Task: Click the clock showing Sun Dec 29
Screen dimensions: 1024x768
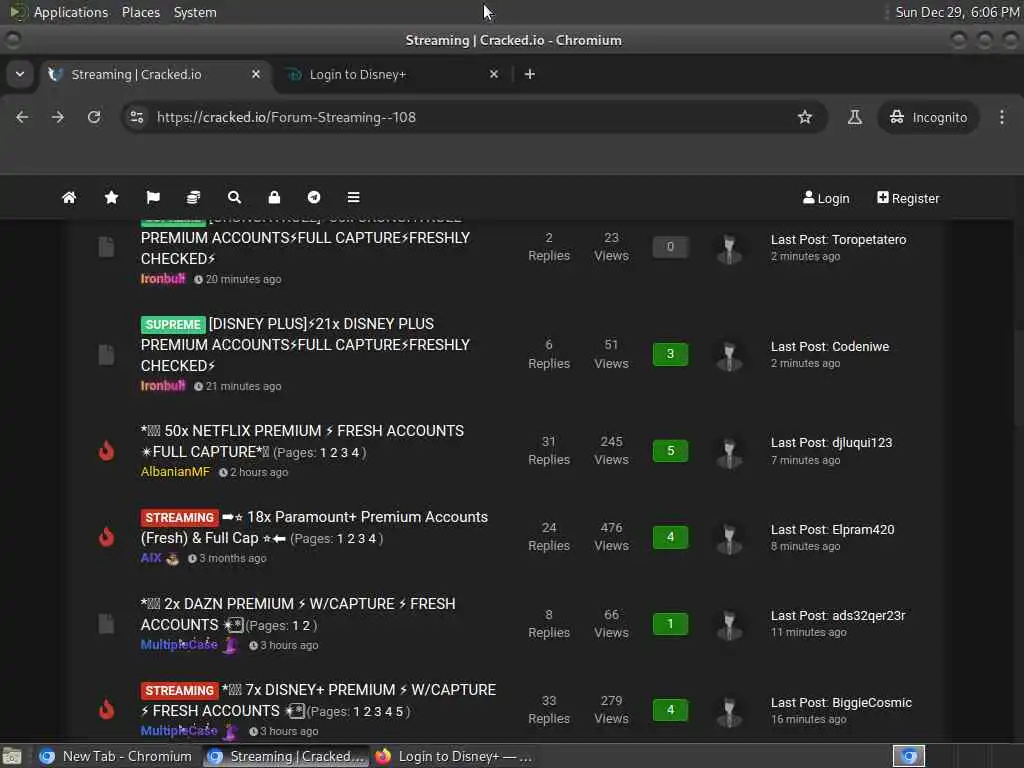Action: coord(957,12)
